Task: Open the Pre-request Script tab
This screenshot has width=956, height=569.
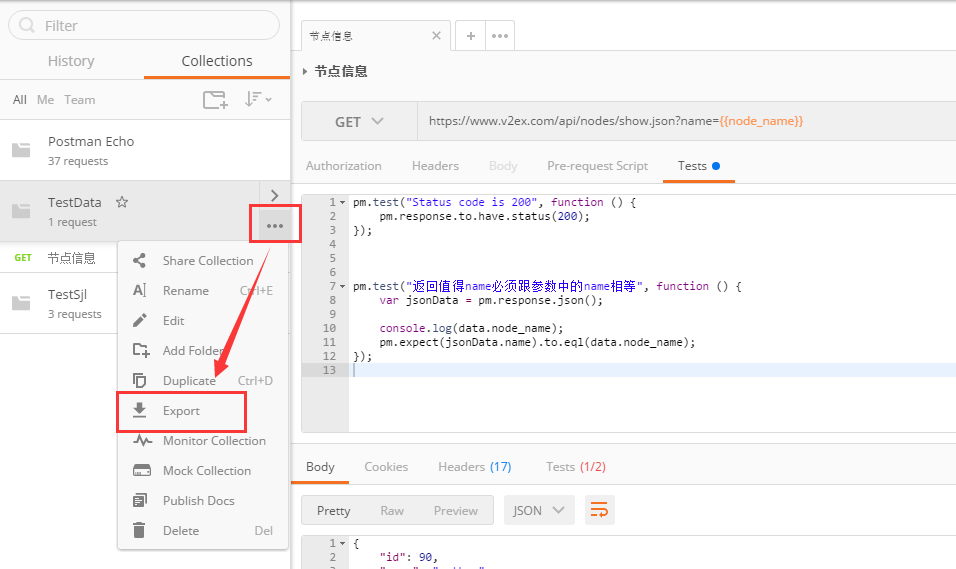Action: 598,166
